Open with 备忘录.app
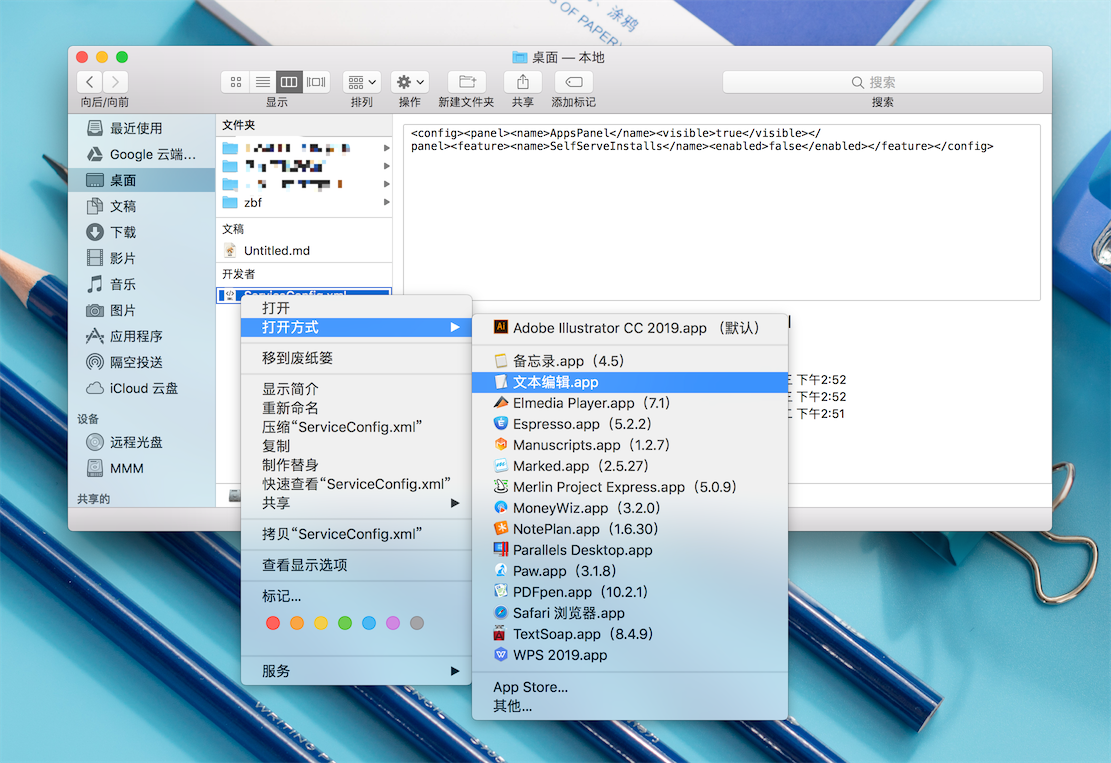1111x763 pixels. pos(630,361)
